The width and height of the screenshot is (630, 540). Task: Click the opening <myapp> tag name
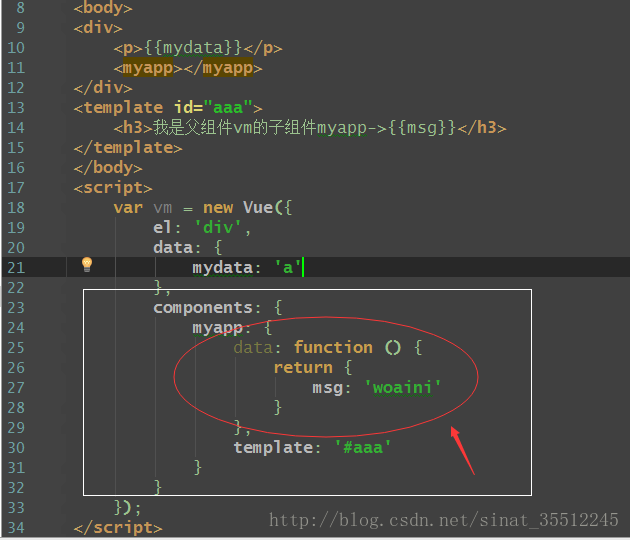point(148,68)
